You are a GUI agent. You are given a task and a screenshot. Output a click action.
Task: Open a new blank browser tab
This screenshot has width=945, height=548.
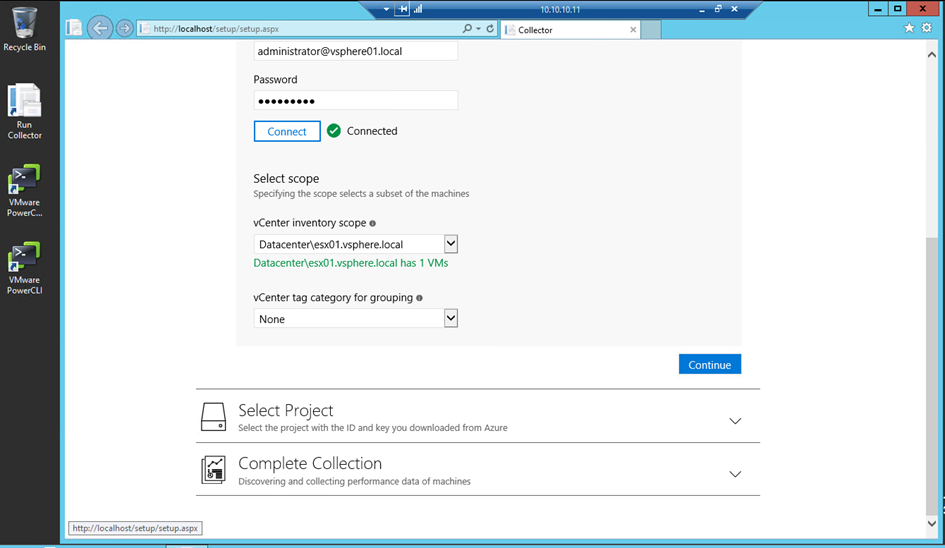point(651,30)
